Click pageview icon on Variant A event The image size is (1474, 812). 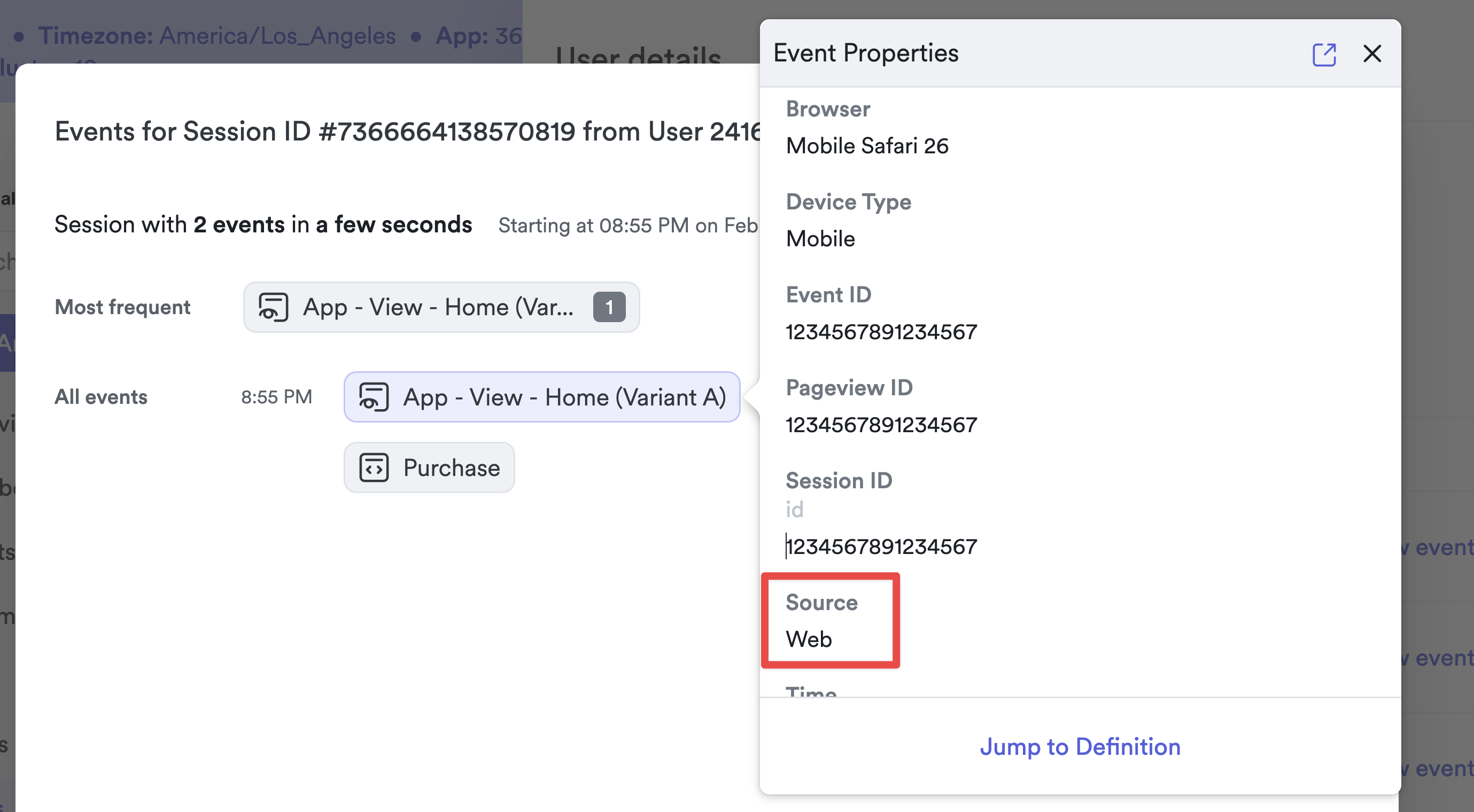coord(374,397)
